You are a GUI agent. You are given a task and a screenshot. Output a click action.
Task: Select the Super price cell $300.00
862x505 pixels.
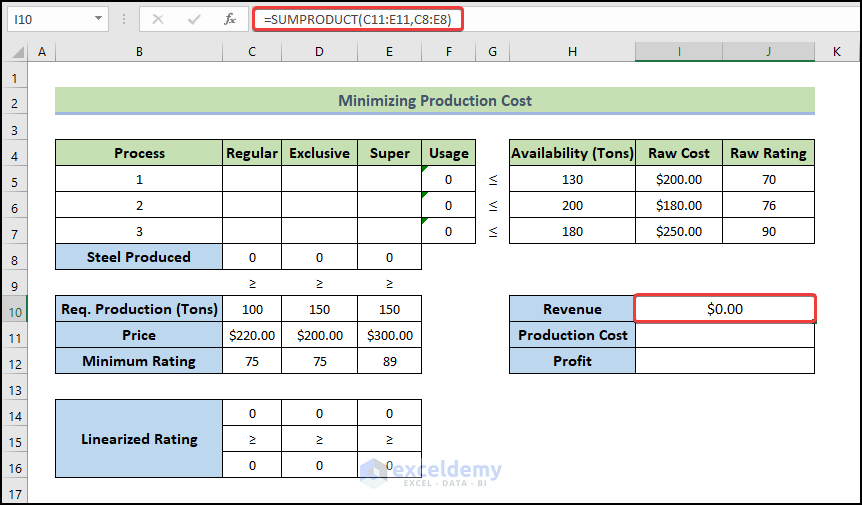389,335
